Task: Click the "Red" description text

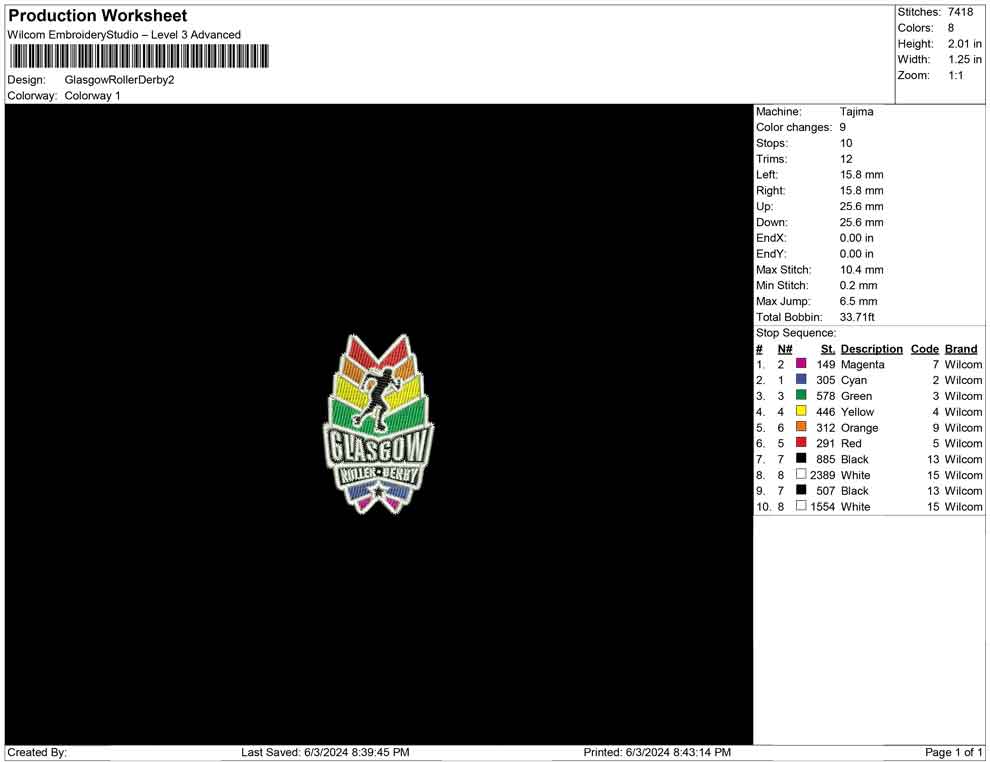Action: (851, 444)
